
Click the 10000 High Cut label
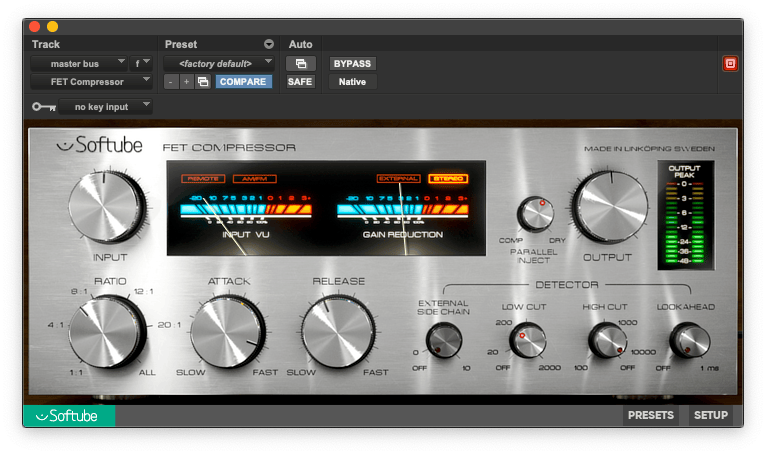(643, 352)
